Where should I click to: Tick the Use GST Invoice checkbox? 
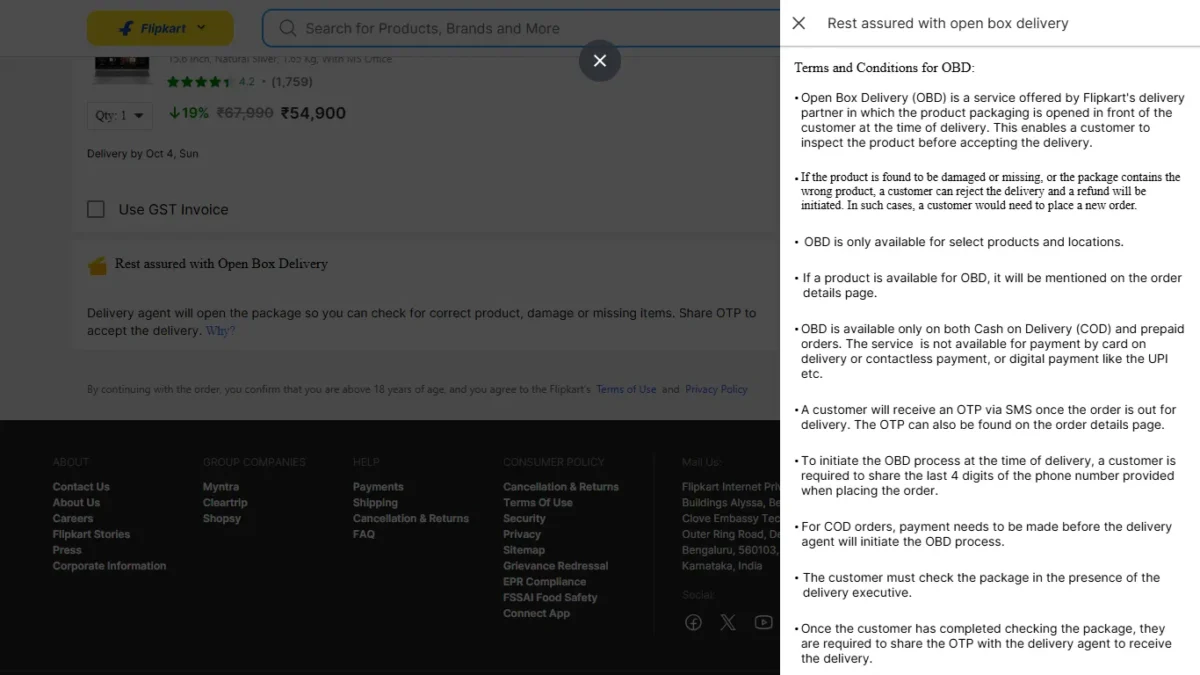pyautogui.click(x=96, y=209)
